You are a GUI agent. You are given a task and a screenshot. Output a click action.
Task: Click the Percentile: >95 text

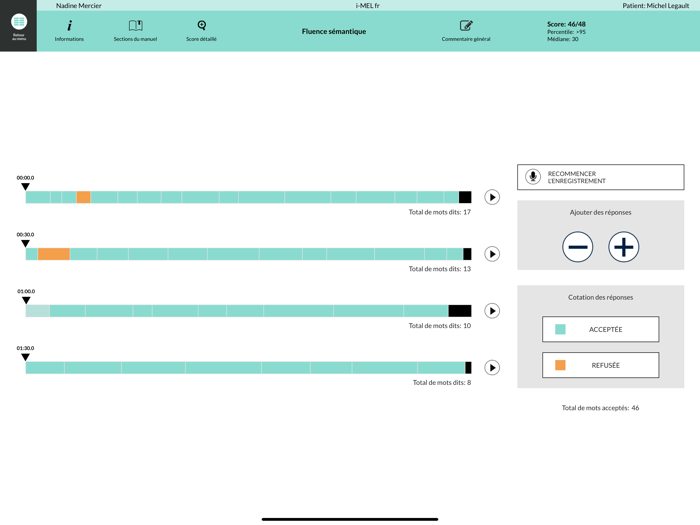566,32
